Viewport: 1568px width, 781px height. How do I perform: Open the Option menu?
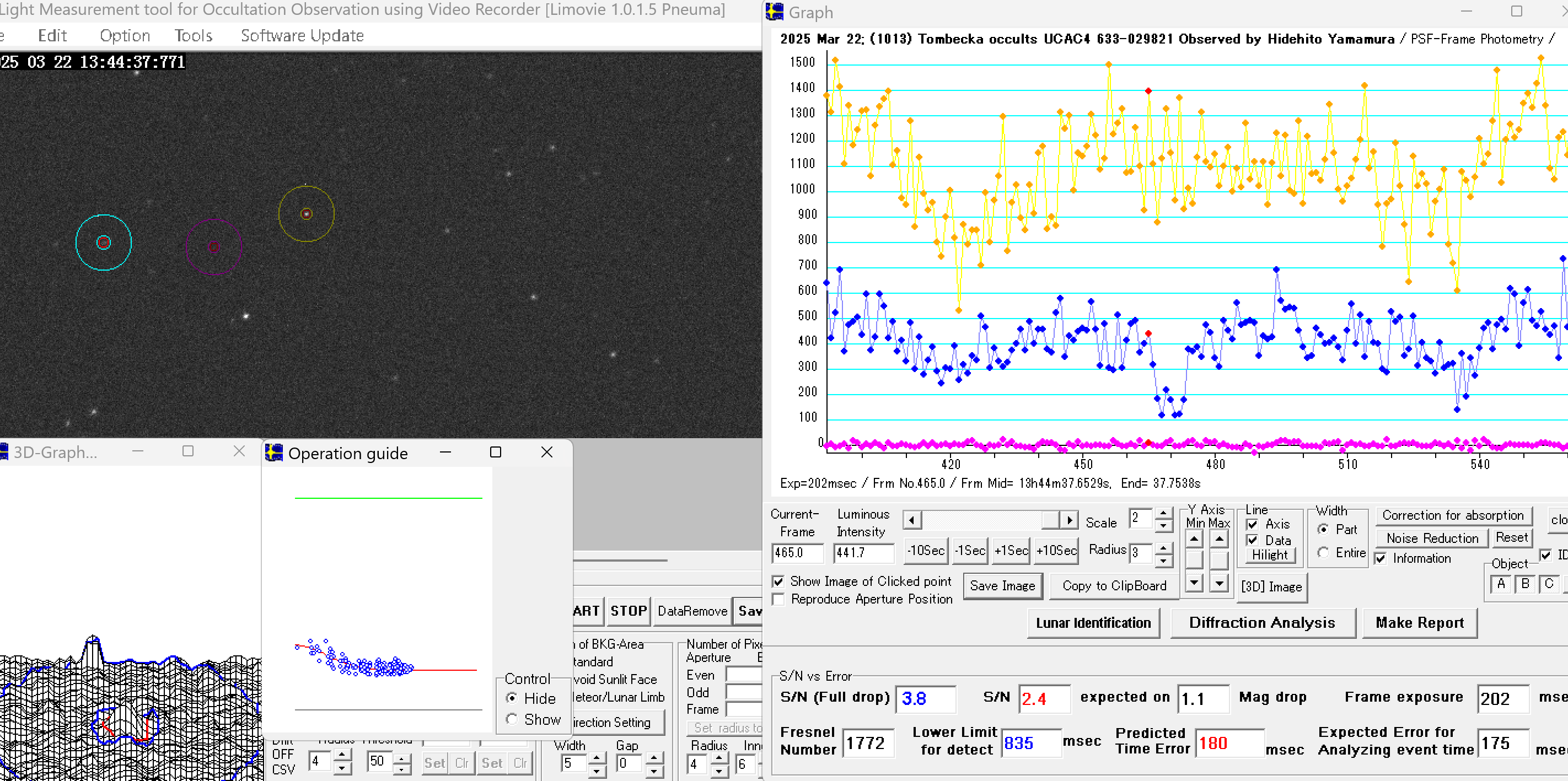click(x=125, y=36)
